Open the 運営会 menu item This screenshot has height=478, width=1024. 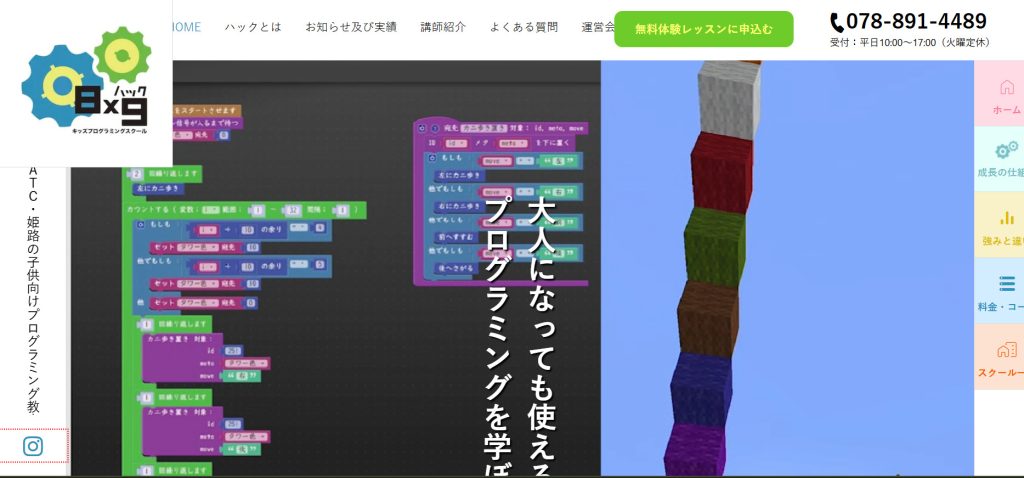[x=598, y=27]
